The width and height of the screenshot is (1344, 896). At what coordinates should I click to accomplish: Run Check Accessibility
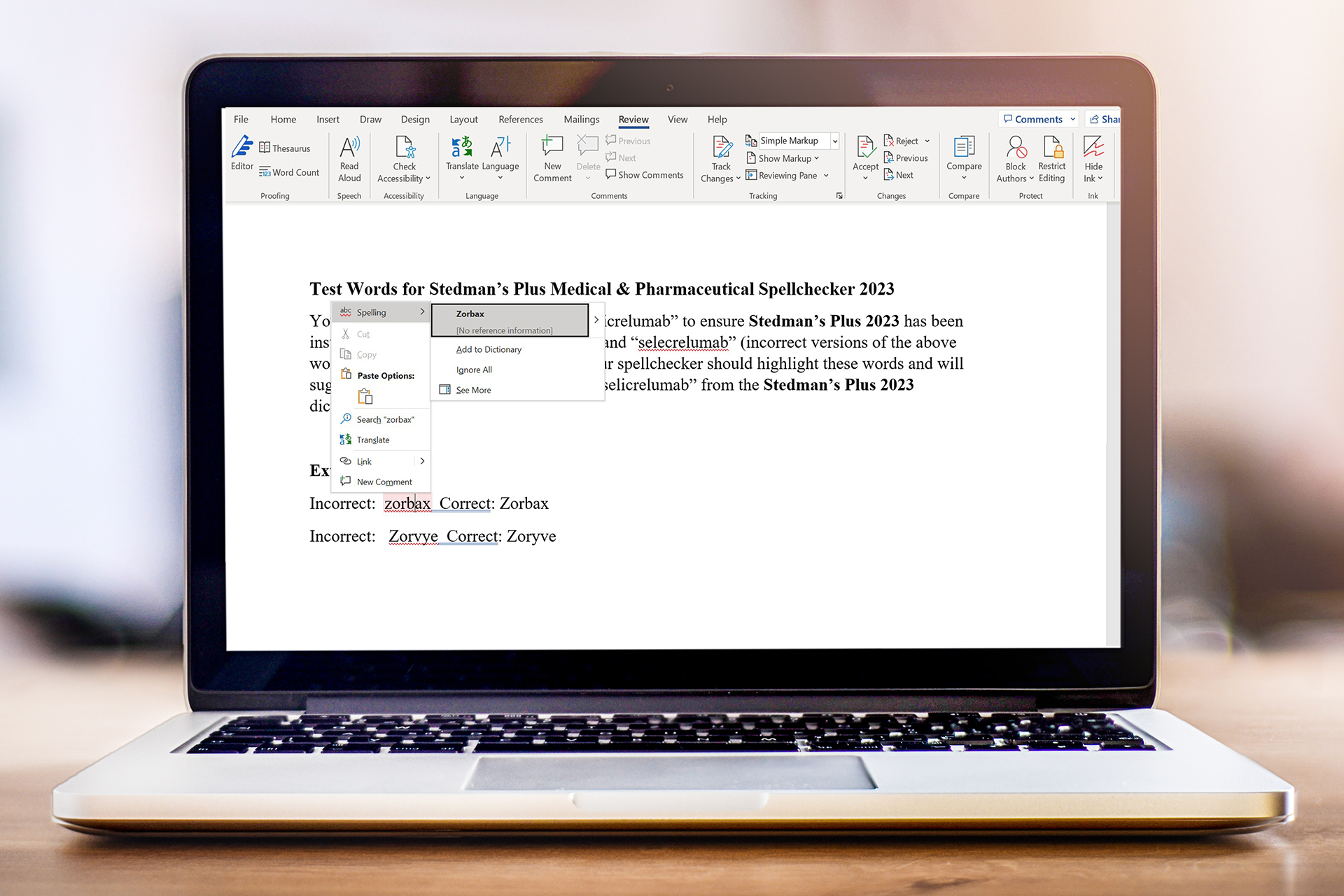click(404, 159)
